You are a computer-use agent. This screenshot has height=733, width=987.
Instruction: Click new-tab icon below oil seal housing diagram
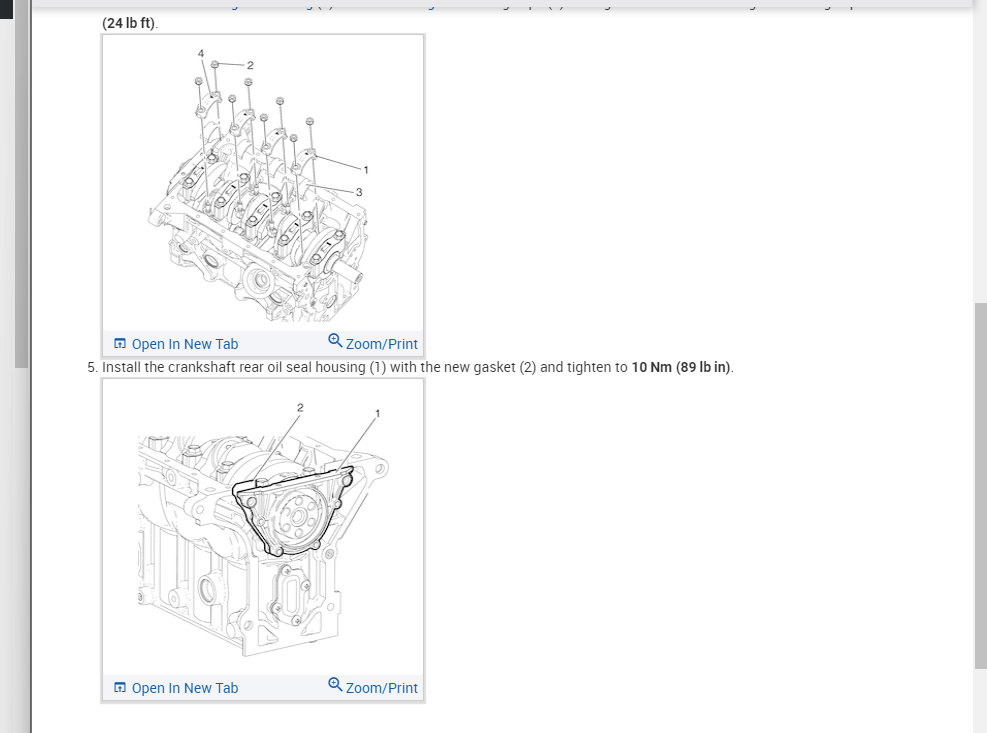point(120,688)
